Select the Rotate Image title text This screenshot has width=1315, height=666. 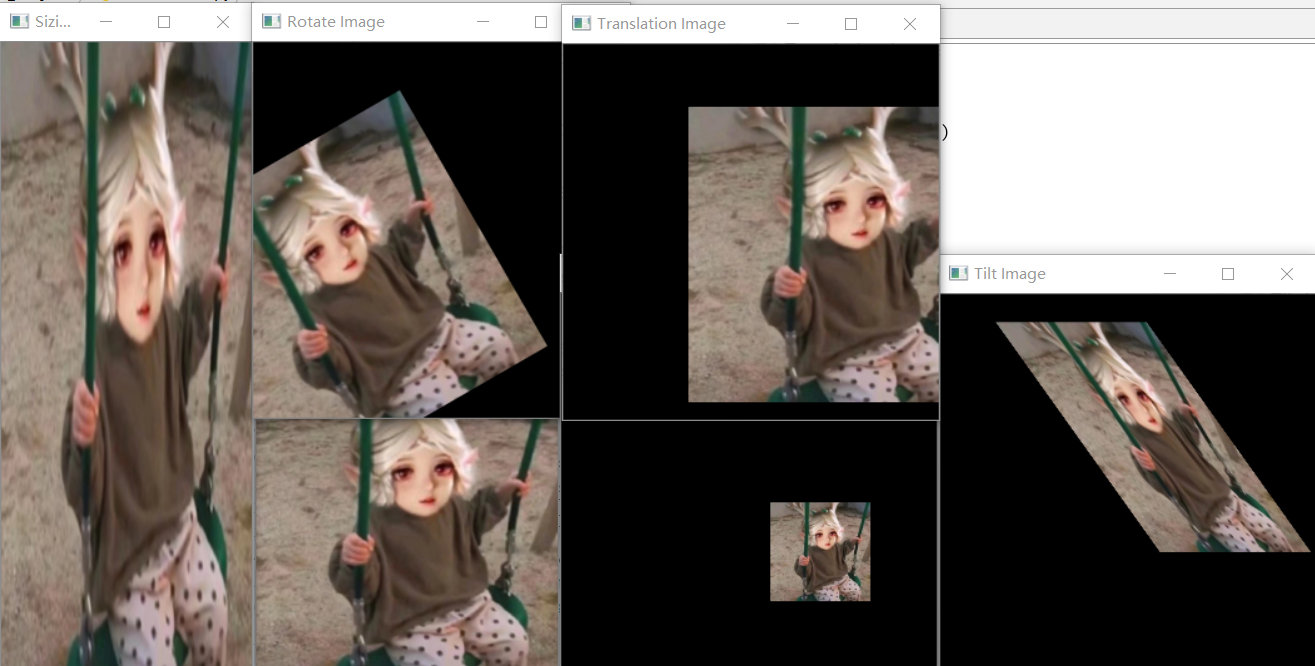(x=336, y=22)
